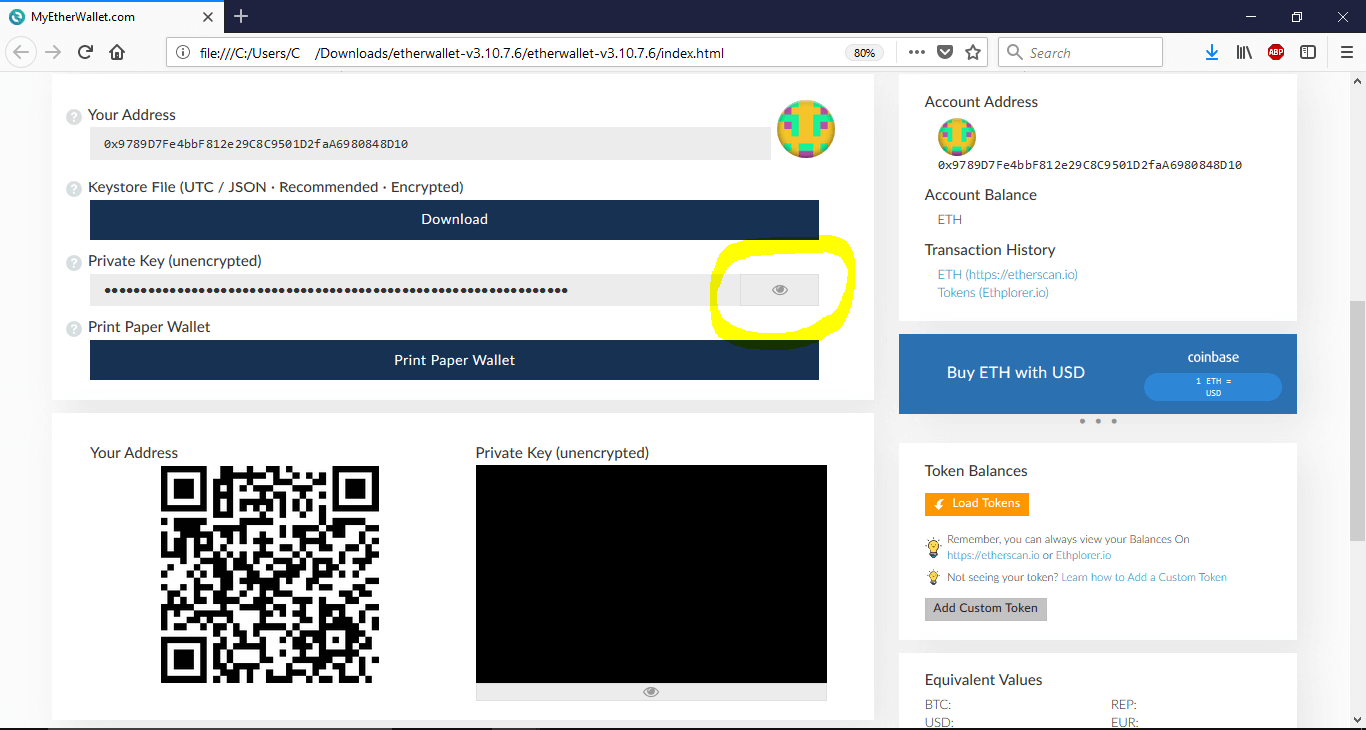
Task: Select the MyEtherWallet.com tab
Action: tap(110, 16)
